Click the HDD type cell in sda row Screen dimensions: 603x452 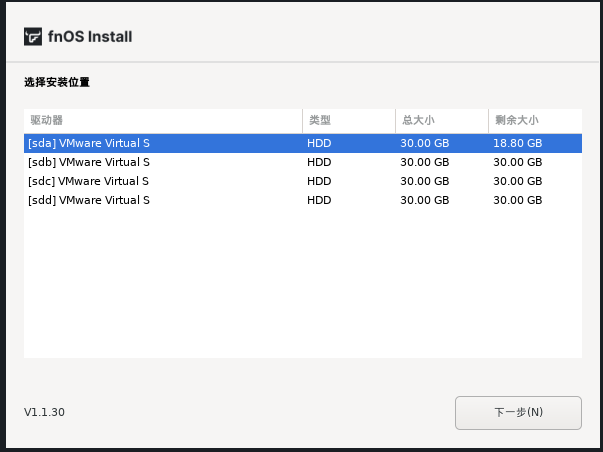tap(319, 143)
